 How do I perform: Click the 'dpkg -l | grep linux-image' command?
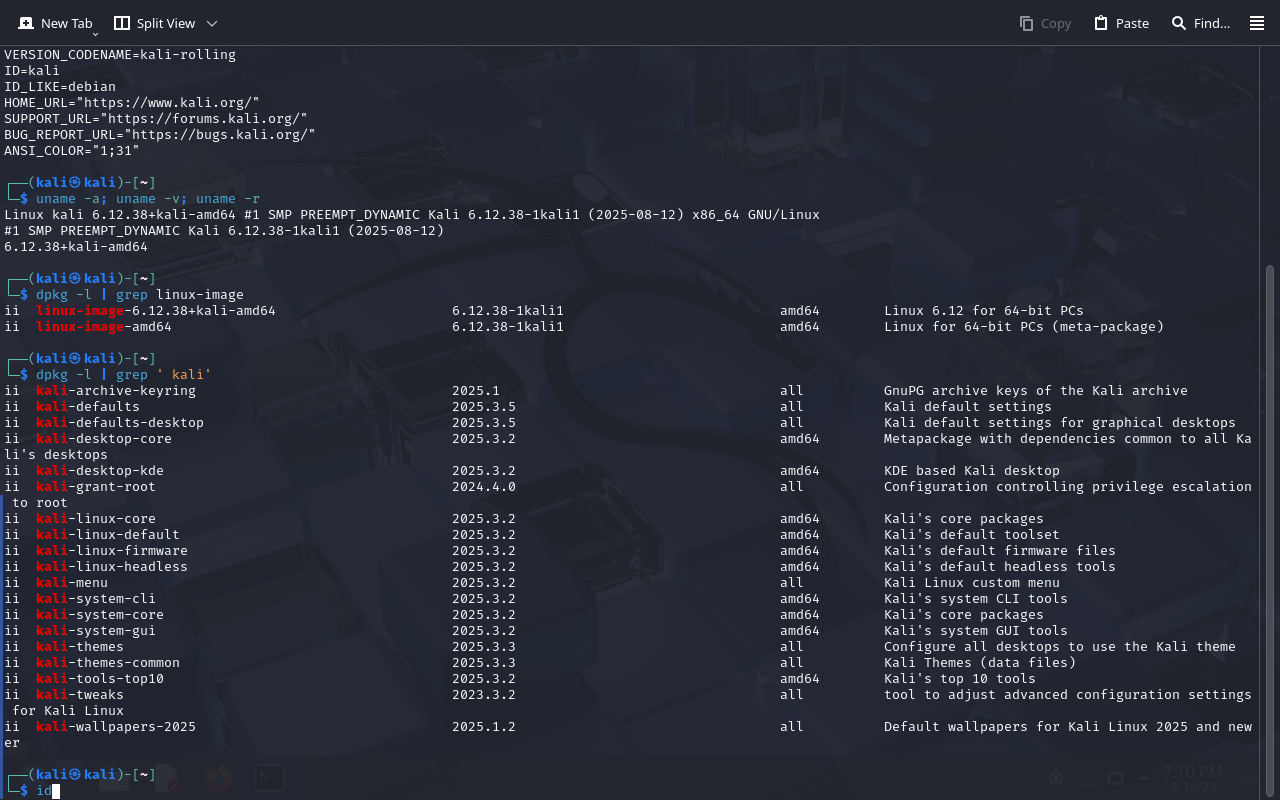tap(140, 295)
